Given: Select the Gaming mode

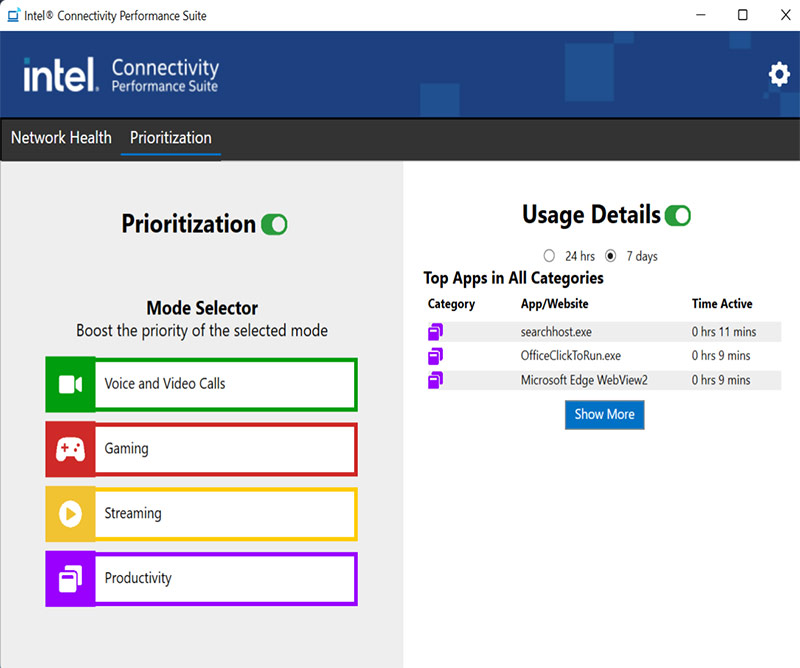Looking at the screenshot, I should 202,449.
